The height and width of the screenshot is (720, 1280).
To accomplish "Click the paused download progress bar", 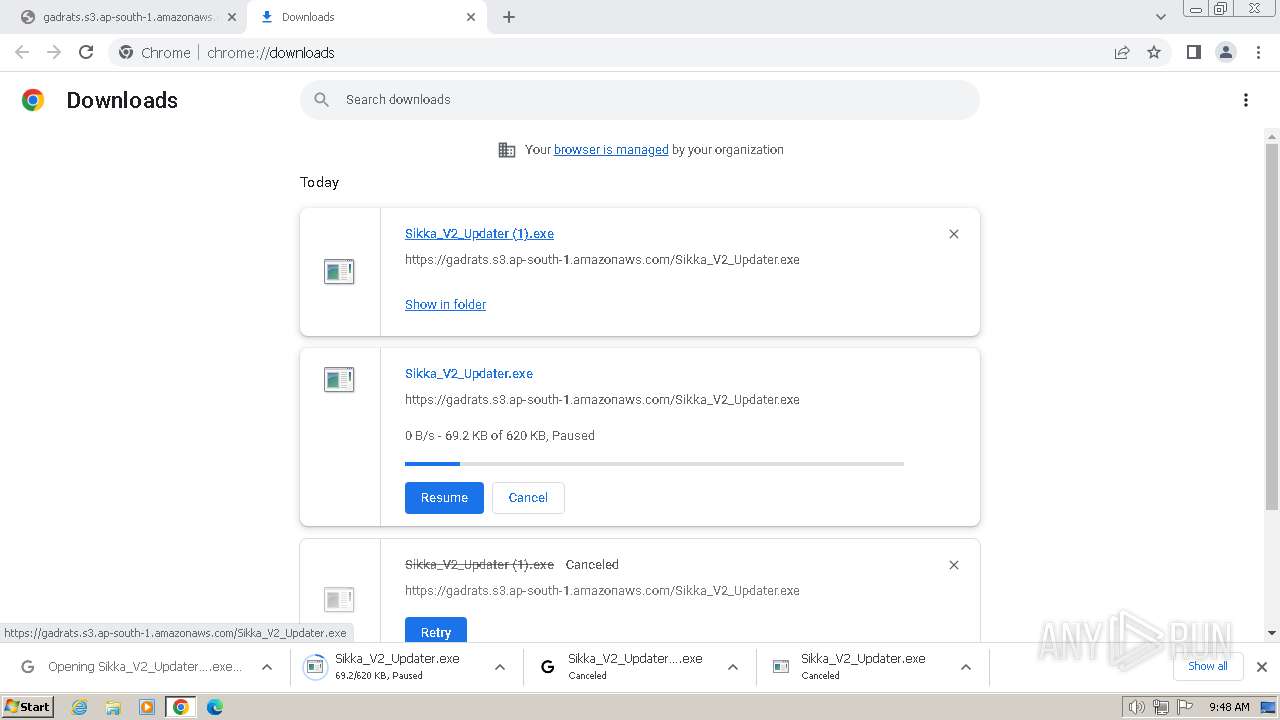I will click(654, 464).
